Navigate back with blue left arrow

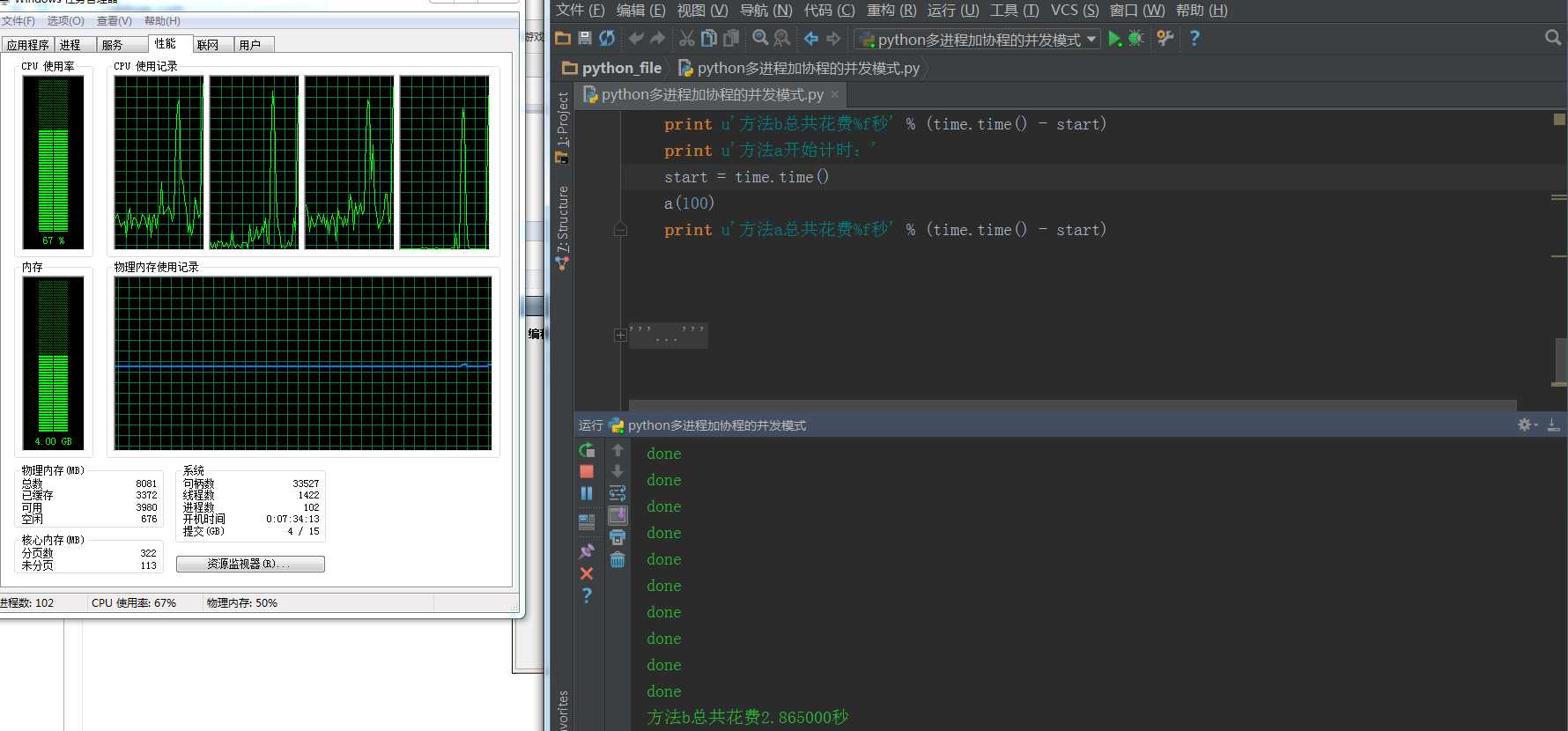pyautogui.click(x=811, y=38)
